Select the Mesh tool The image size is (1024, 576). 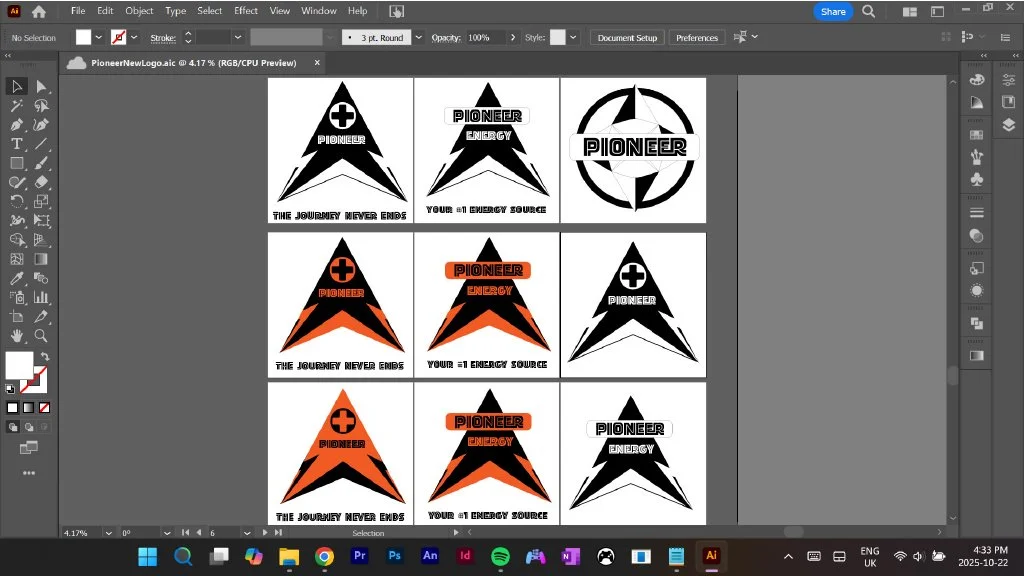pos(16,259)
